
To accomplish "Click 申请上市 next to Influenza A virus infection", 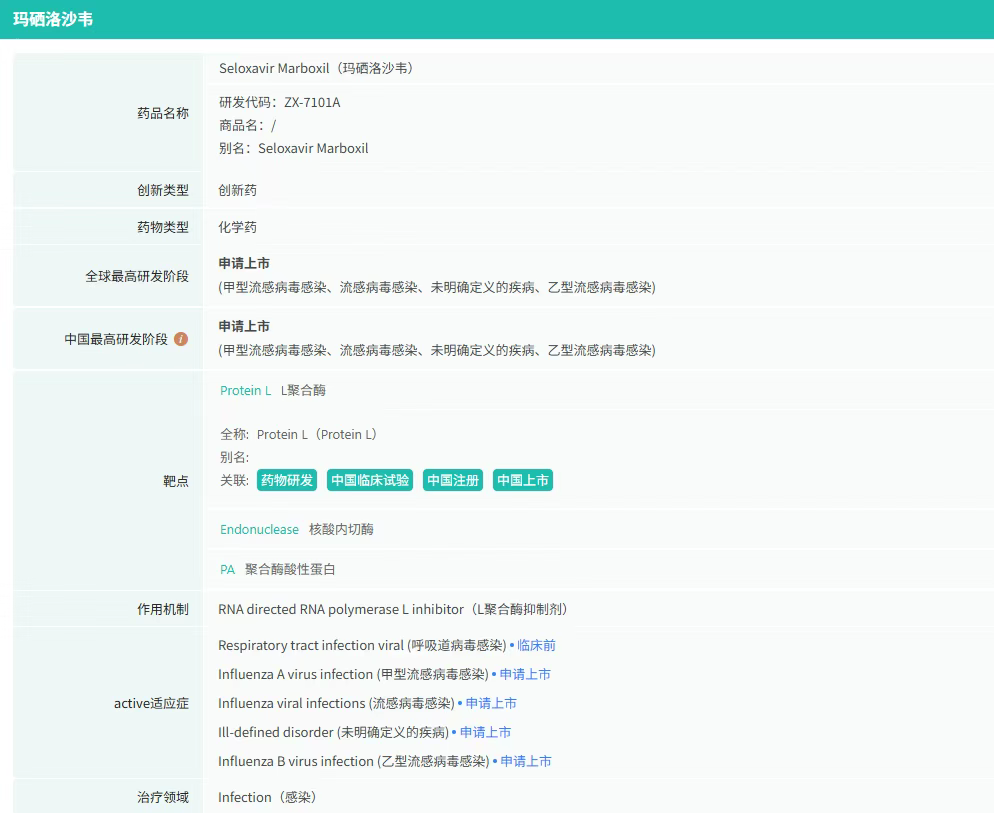I will pyautogui.click(x=525, y=675).
